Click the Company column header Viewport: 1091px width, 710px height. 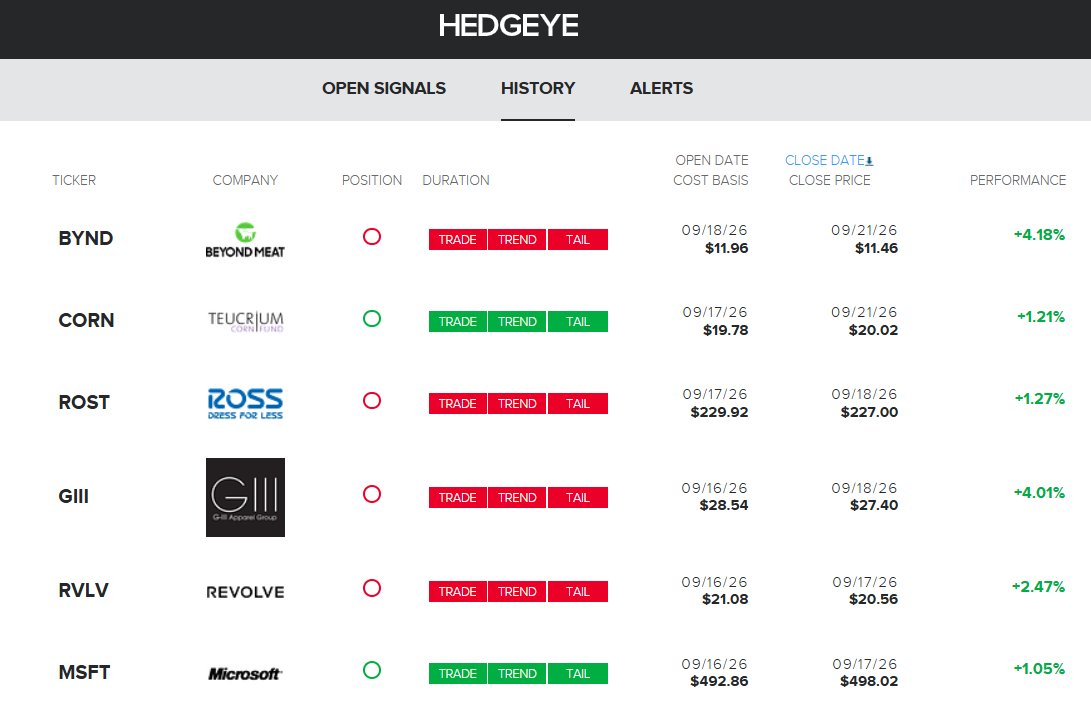(x=245, y=180)
